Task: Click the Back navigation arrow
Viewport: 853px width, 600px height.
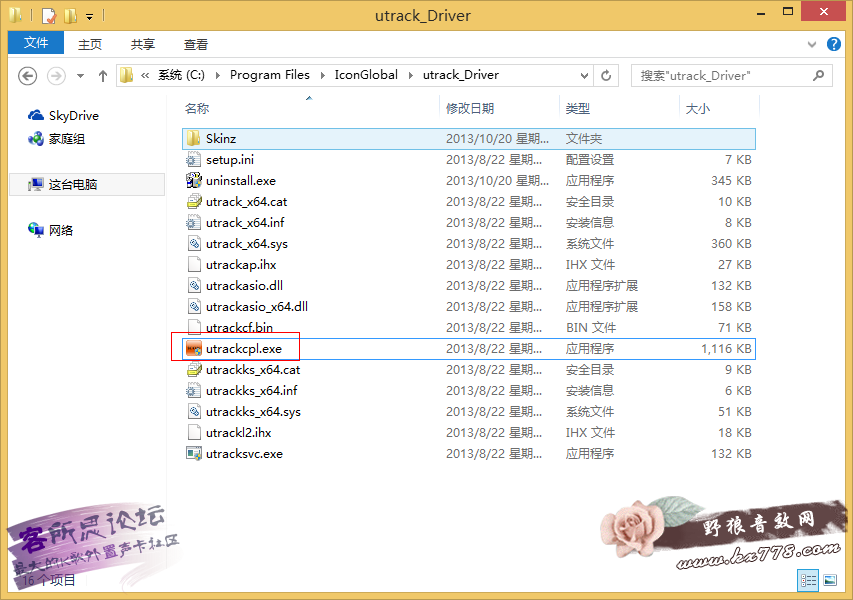Action: (x=27, y=76)
